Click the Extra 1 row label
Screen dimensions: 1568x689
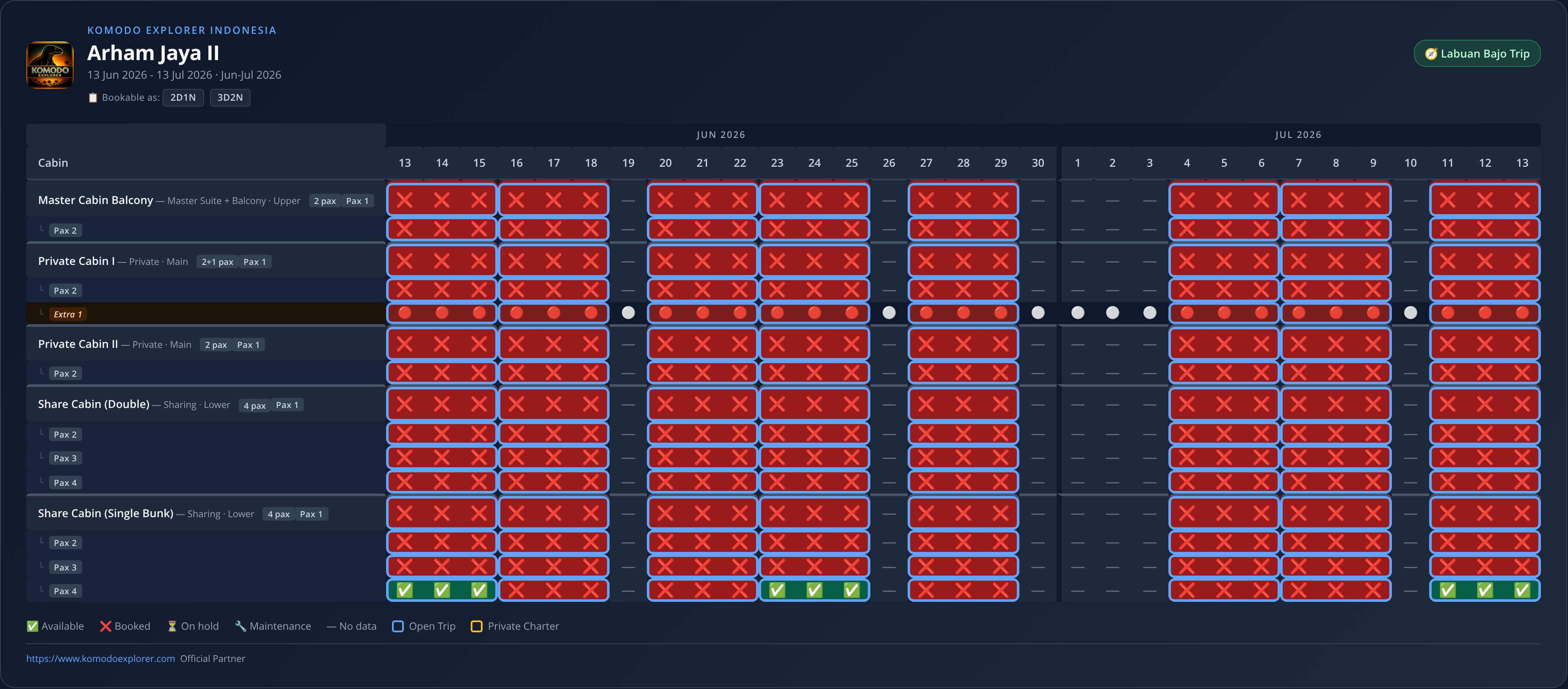pos(68,314)
